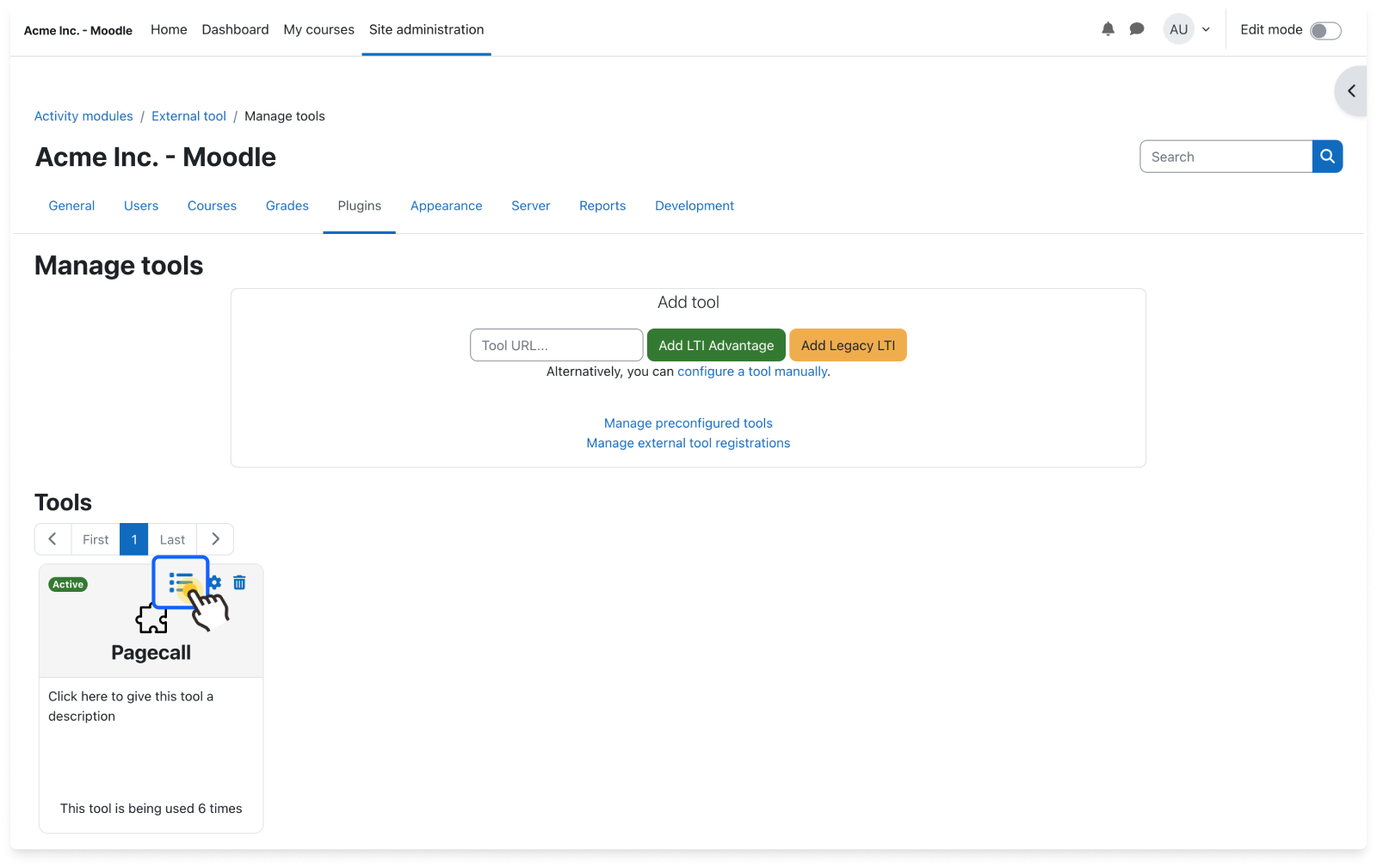Focus the Search input field

tap(1226, 157)
